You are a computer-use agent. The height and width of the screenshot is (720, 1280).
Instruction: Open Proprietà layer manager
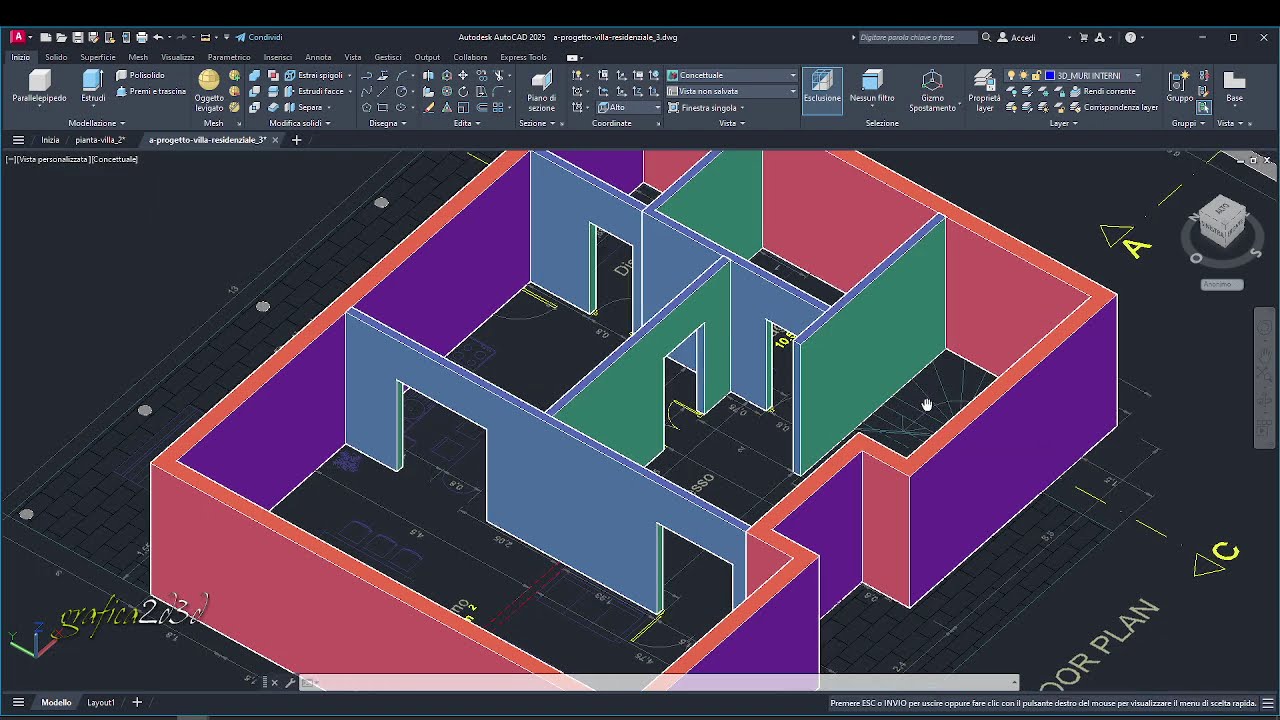(x=984, y=90)
